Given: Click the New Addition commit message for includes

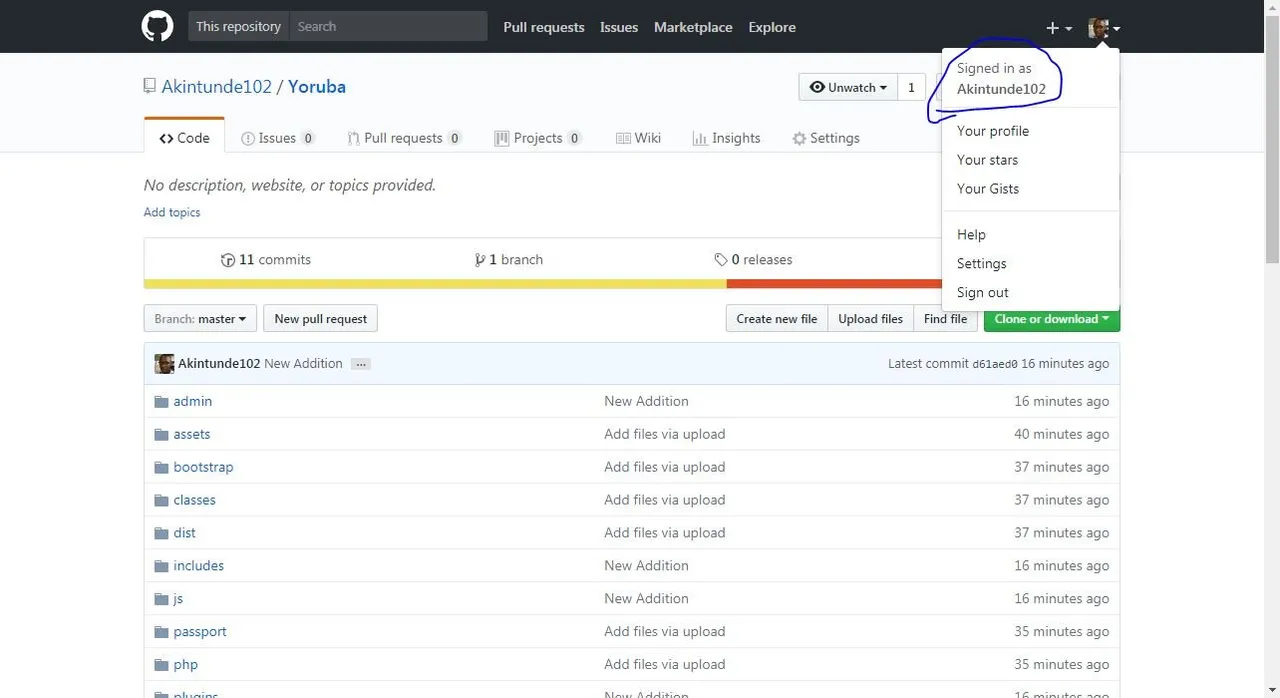Looking at the screenshot, I should click(x=646, y=567).
